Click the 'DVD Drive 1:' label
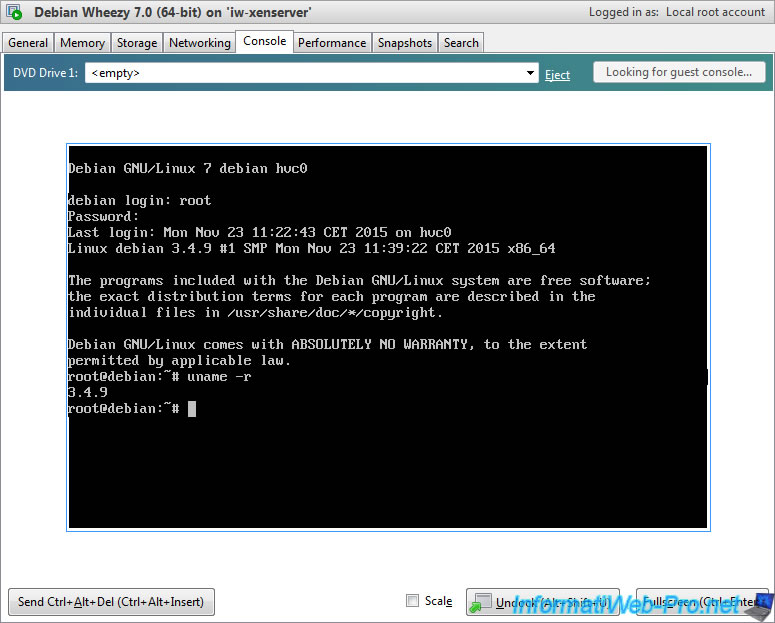Viewport: 775px width, 623px height. pyautogui.click(x=45, y=73)
